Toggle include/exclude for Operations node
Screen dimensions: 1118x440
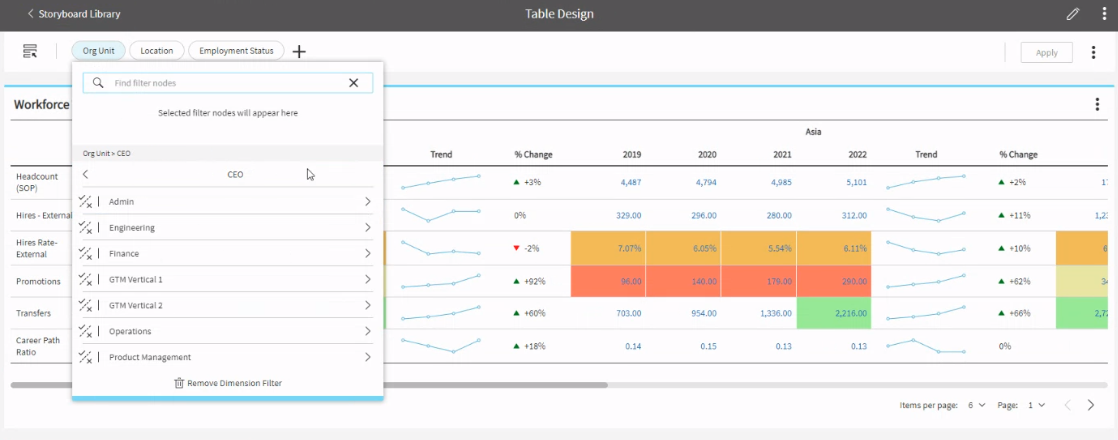[86, 331]
